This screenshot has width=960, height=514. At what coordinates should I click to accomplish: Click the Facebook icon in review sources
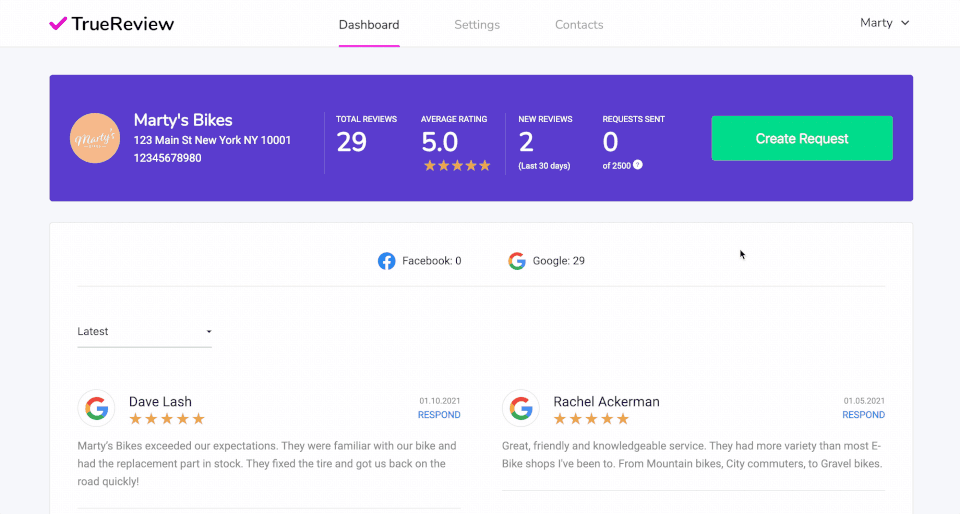tap(386, 261)
